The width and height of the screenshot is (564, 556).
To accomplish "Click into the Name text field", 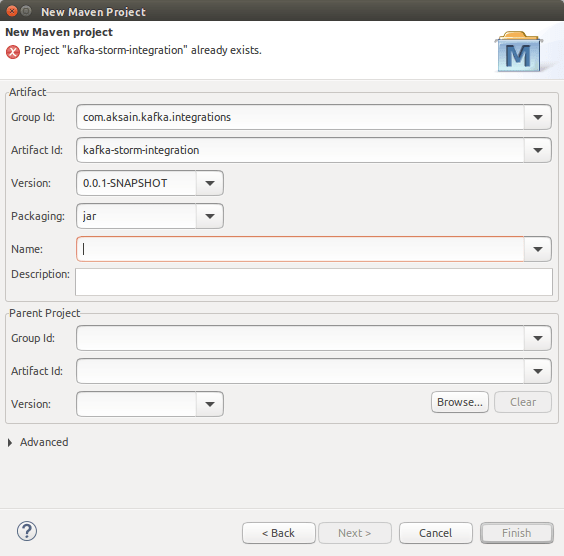I will click(300, 249).
